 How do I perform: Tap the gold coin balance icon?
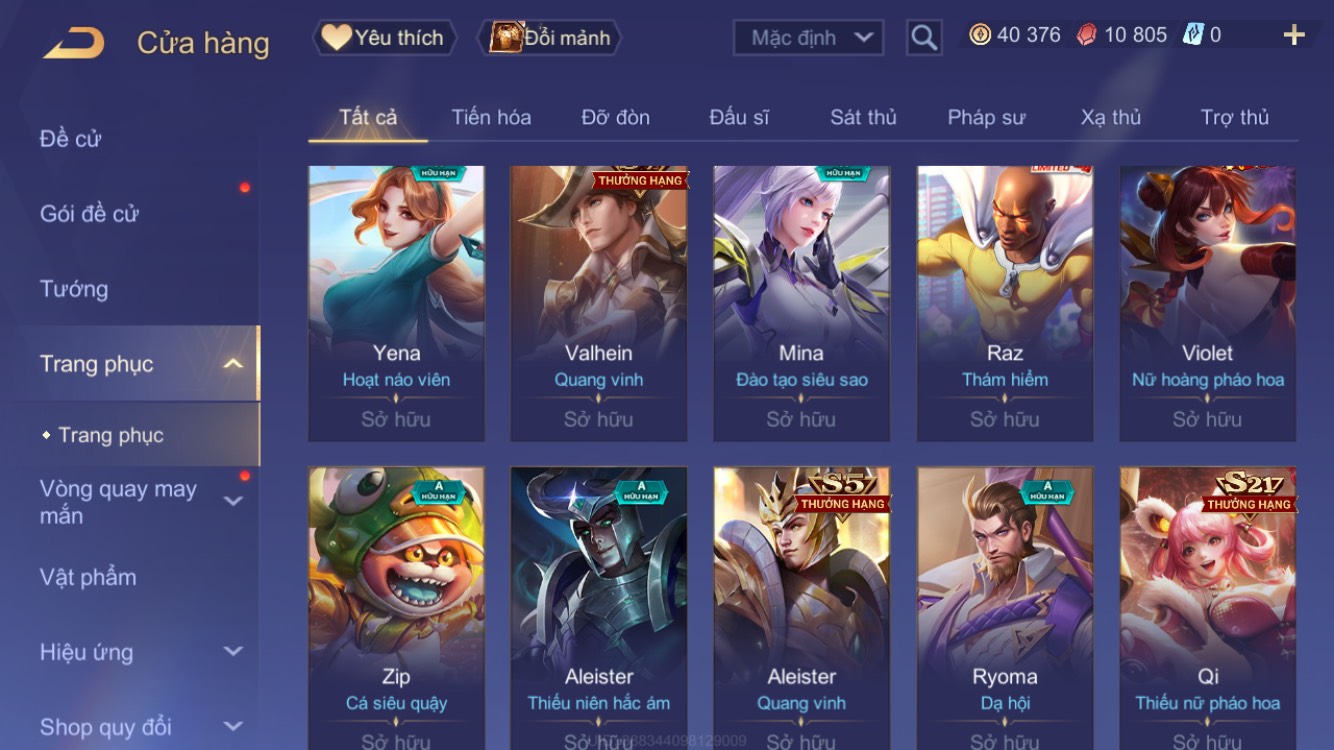(x=980, y=35)
